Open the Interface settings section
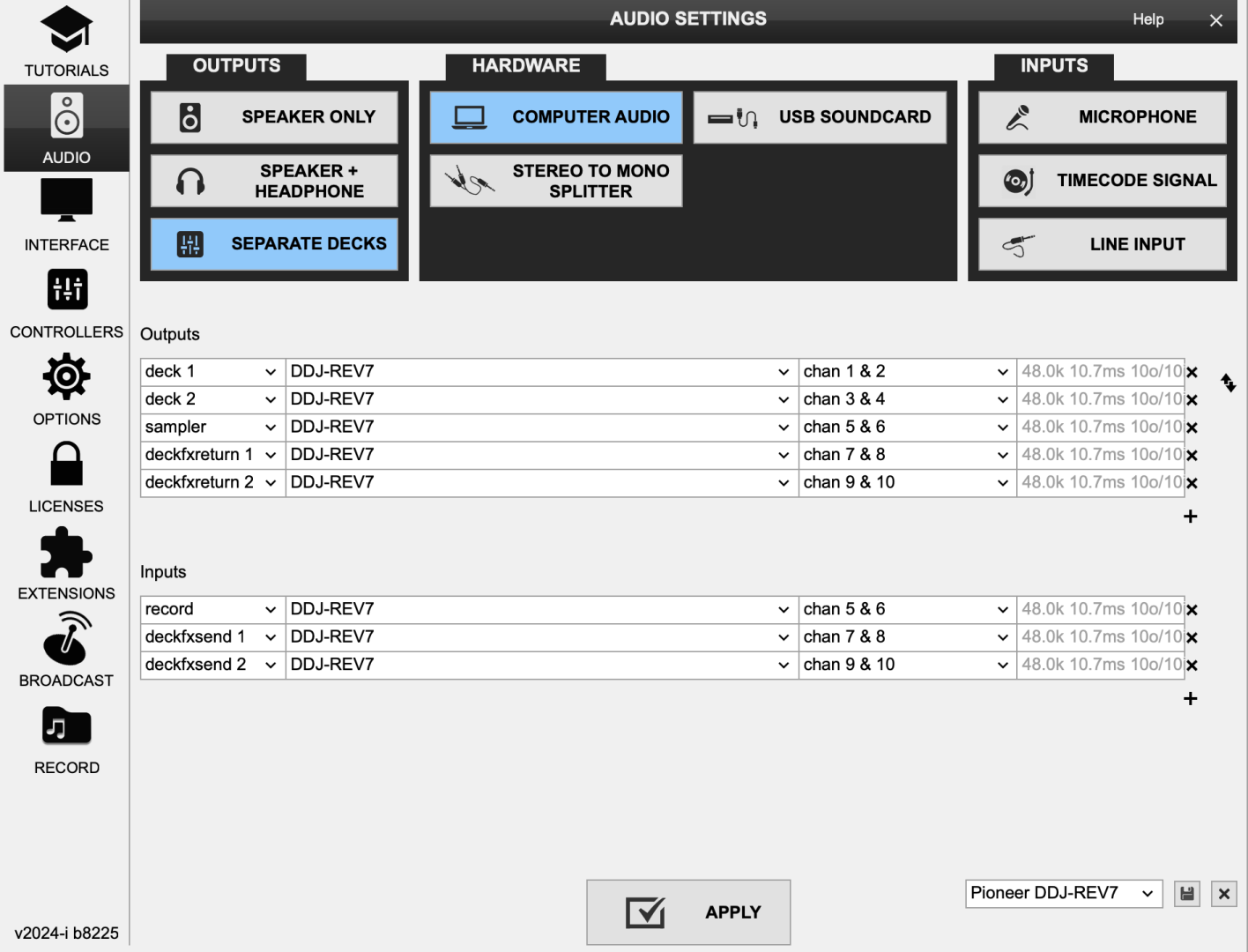Image resolution: width=1248 pixels, height=952 pixels. coord(66,216)
